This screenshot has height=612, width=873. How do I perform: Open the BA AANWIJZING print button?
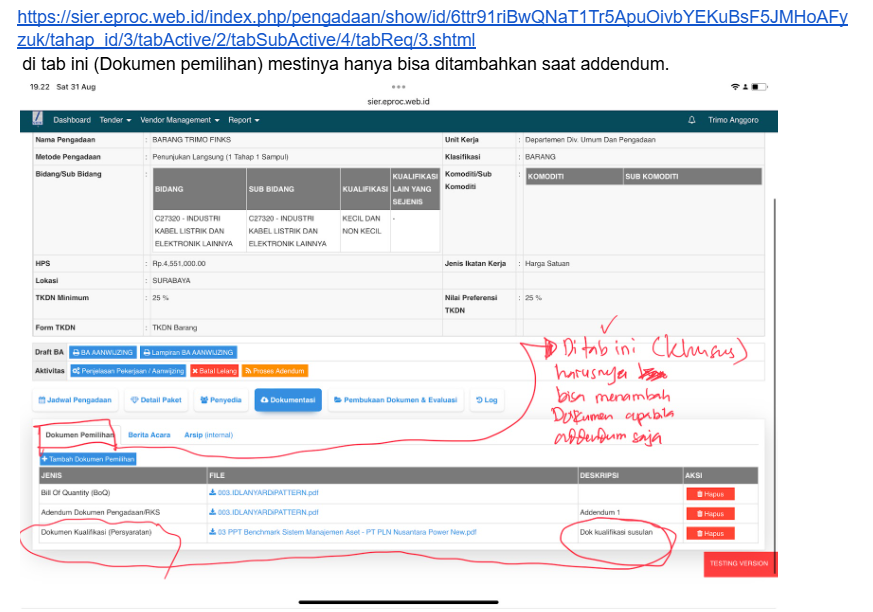point(102,352)
